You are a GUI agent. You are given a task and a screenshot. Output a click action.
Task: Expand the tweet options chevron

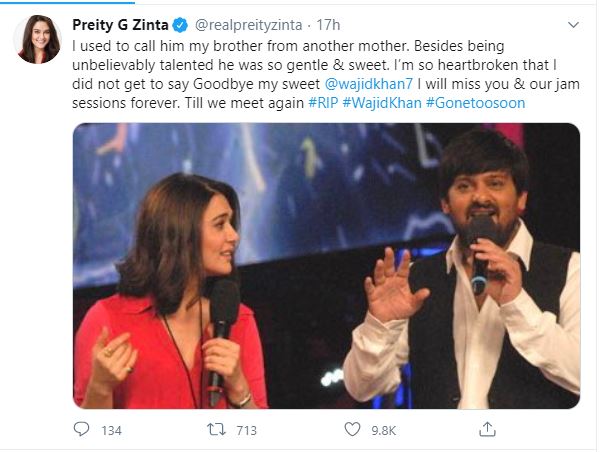click(572, 22)
